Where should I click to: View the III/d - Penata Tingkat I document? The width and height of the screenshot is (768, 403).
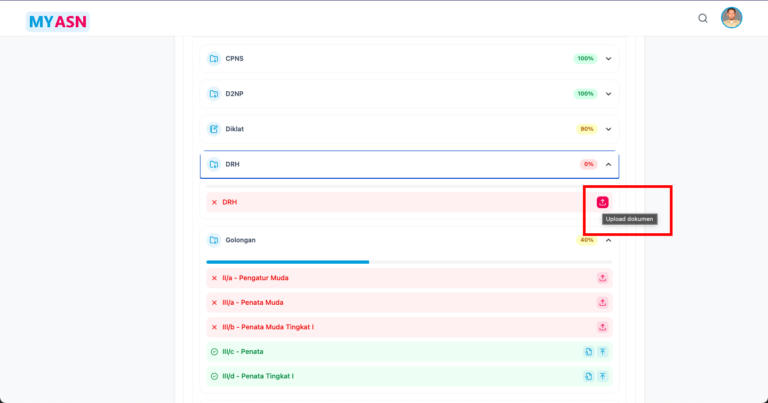589,376
